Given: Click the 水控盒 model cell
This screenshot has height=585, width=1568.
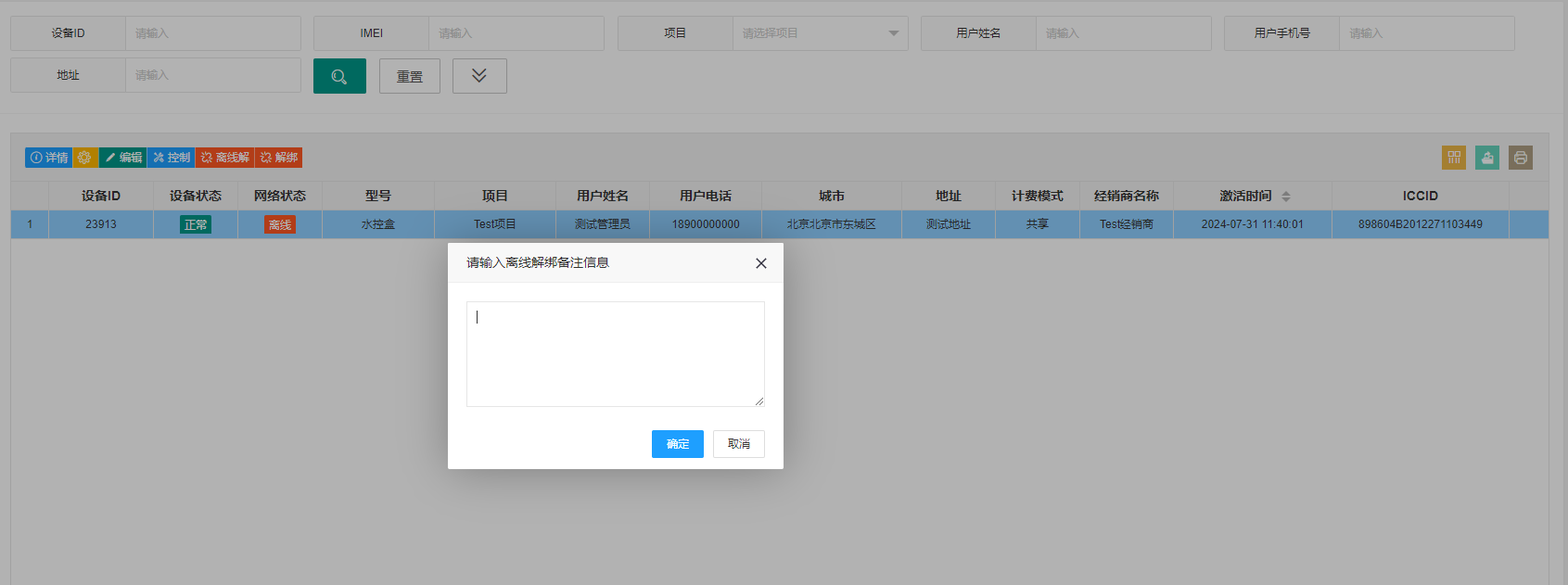Looking at the screenshot, I should point(378,224).
